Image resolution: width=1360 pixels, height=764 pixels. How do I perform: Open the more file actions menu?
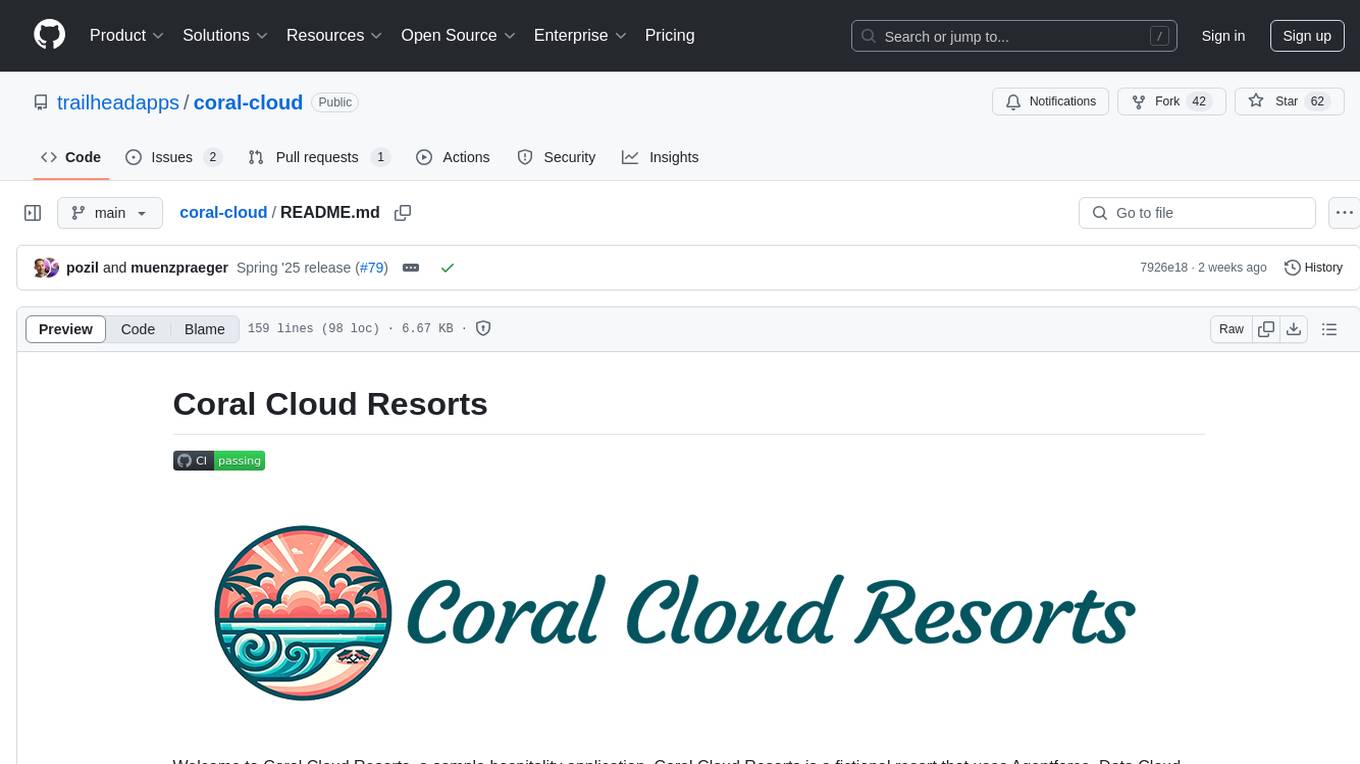click(x=1344, y=213)
